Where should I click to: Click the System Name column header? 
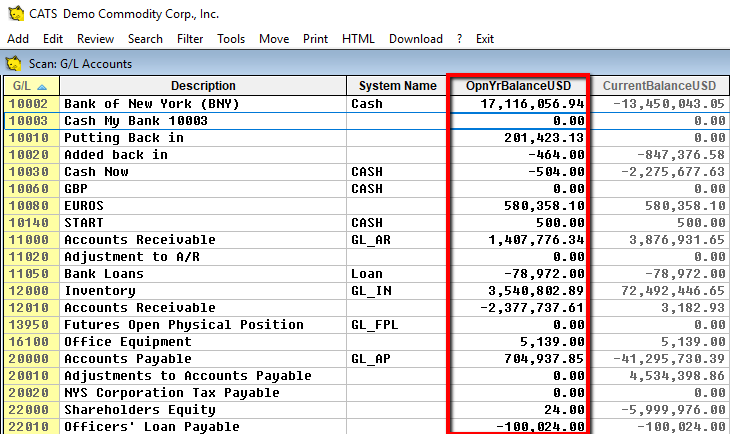398,86
